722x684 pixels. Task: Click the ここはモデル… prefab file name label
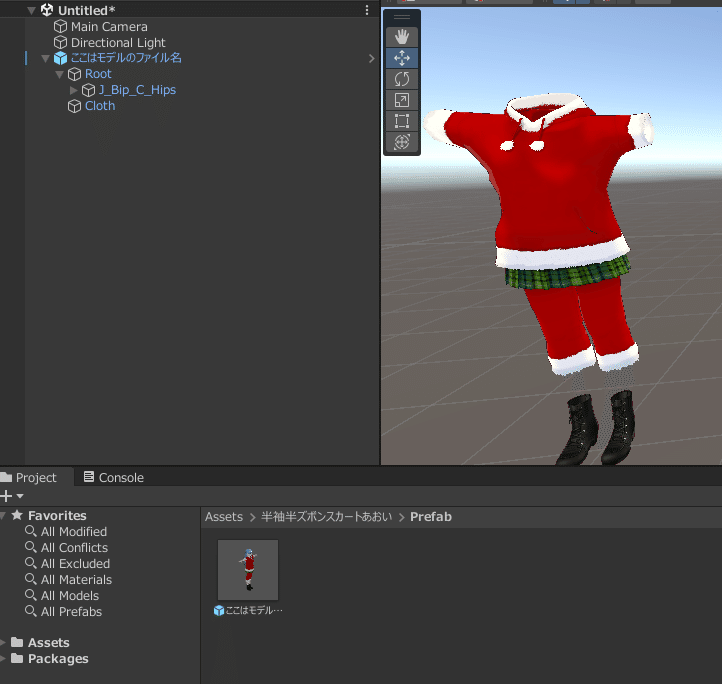tap(254, 610)
